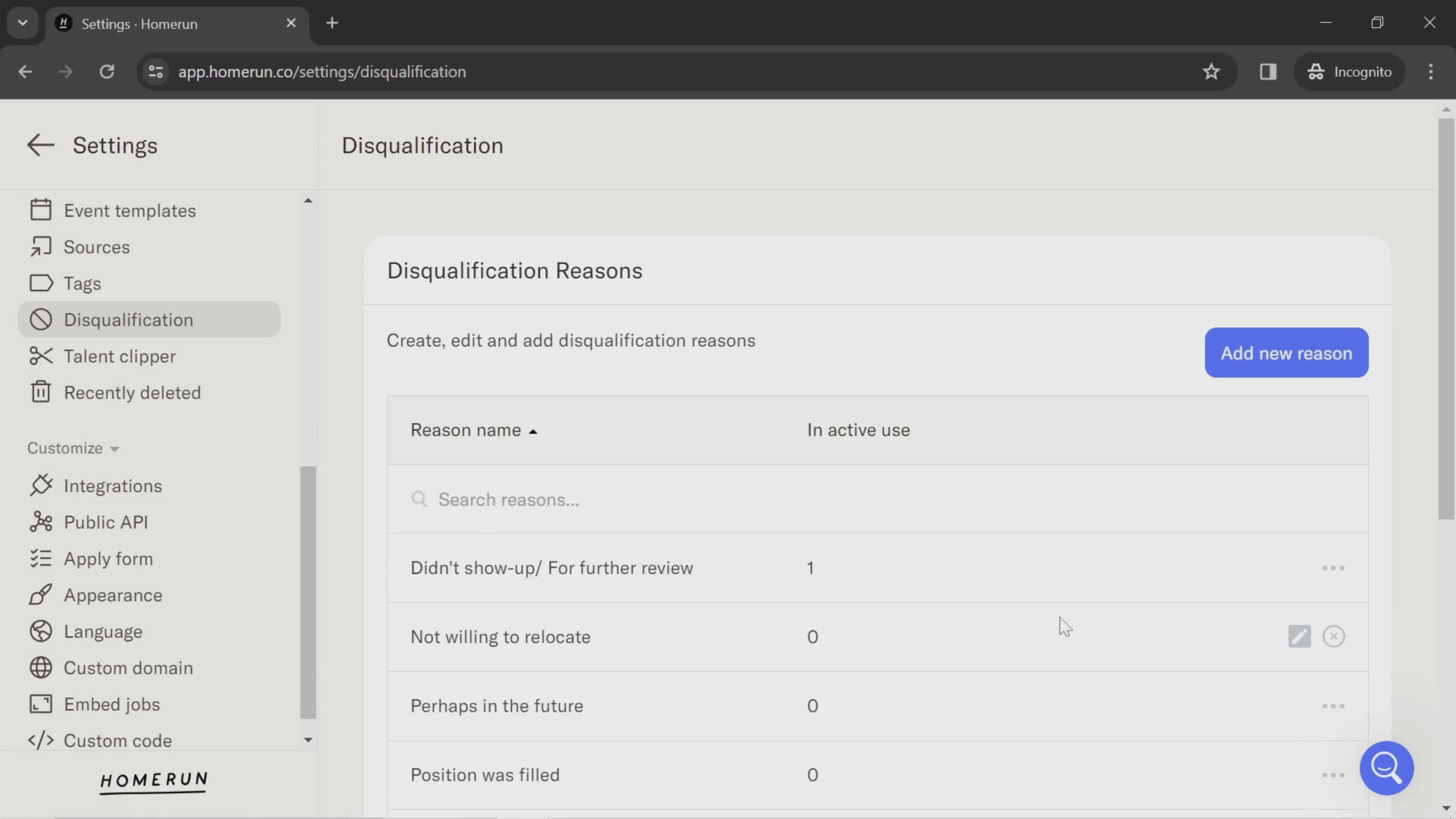The width and height of the screenshot is (1456, 819).
Task: Open the browser side panel
Action: pos(1268,72)
